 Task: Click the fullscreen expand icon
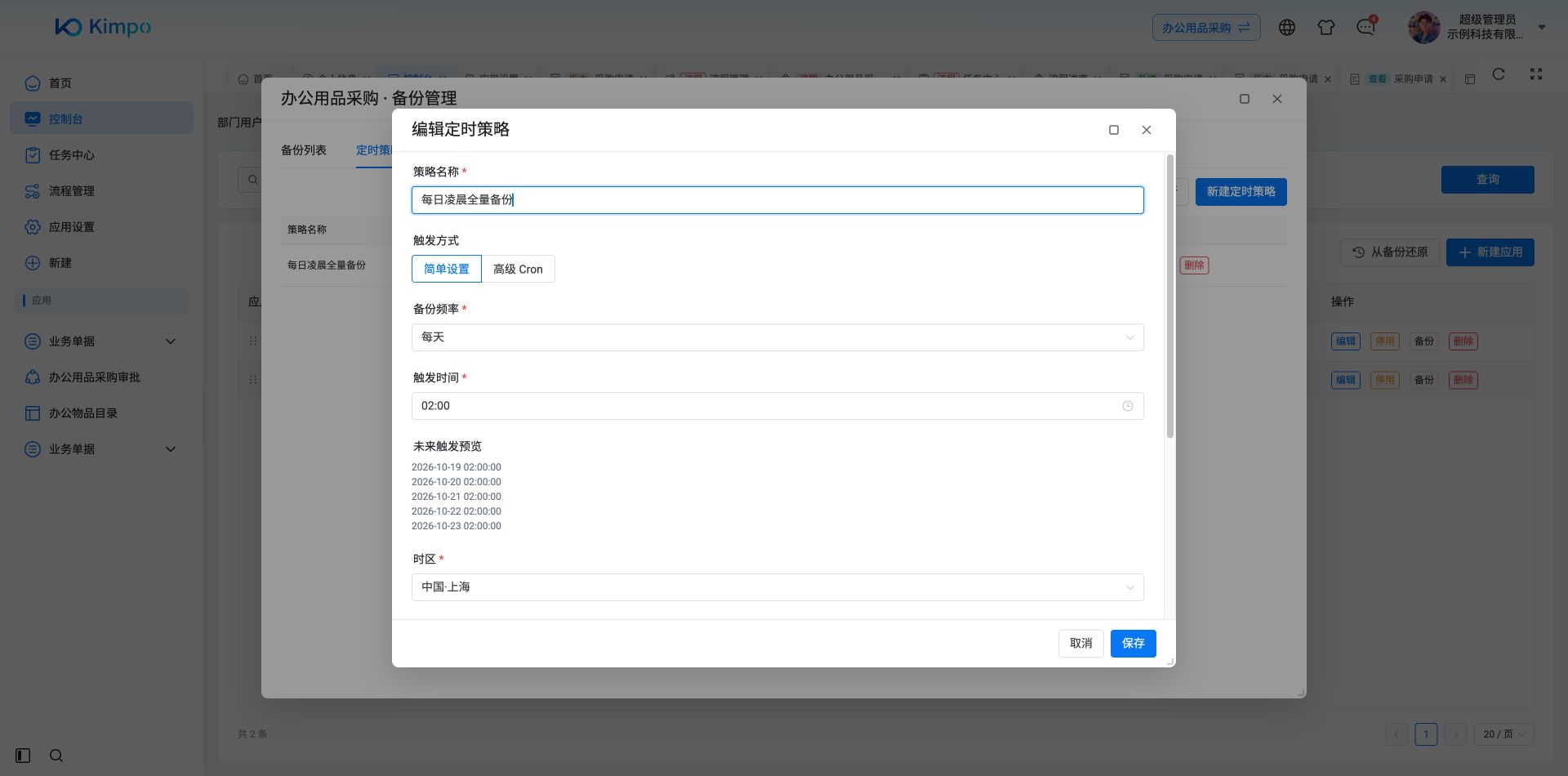click(x=1536, y=74)
